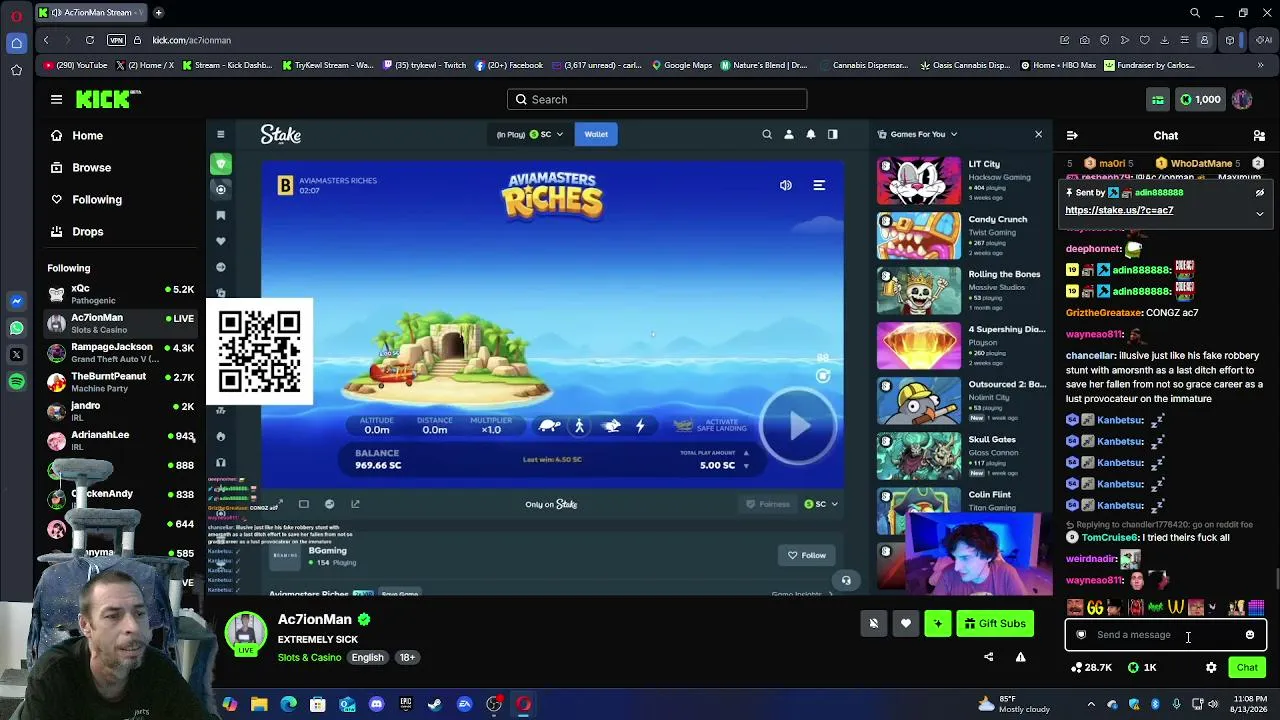Screen dimensions: 1280x720
Task: Switch to the Ac7ionMan Stream browser tab
Action: [91, 13]
